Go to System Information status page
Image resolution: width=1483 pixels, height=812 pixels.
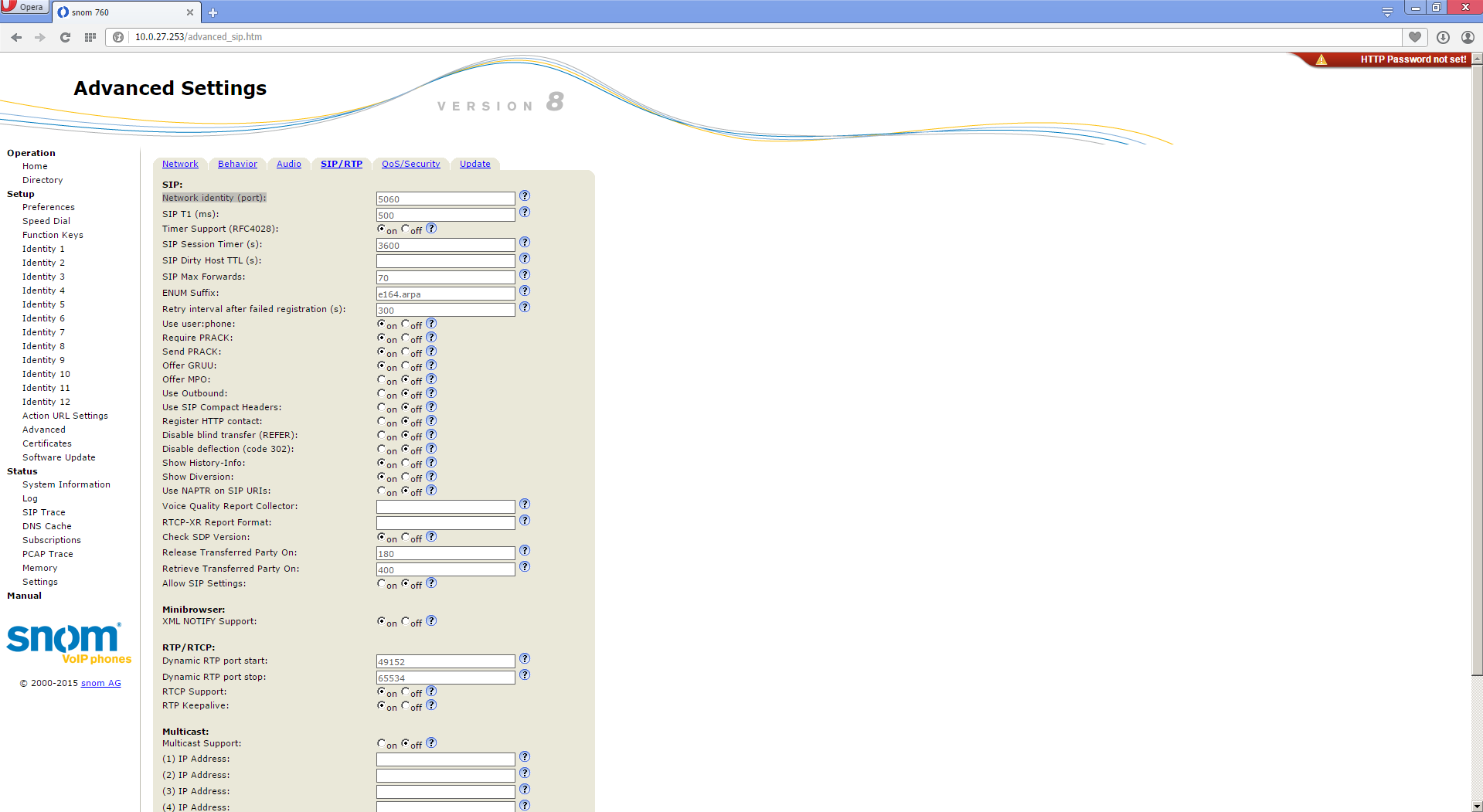[66, 484]
